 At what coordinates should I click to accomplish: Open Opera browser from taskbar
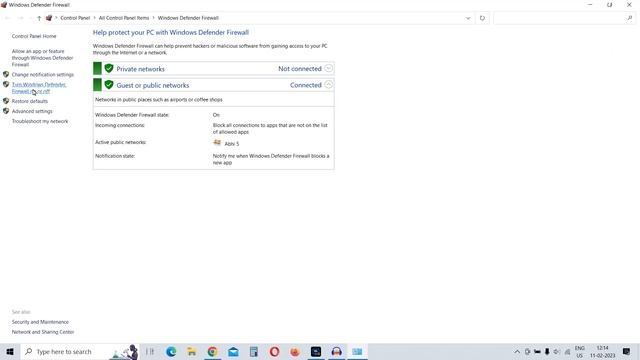pos(274,351)
